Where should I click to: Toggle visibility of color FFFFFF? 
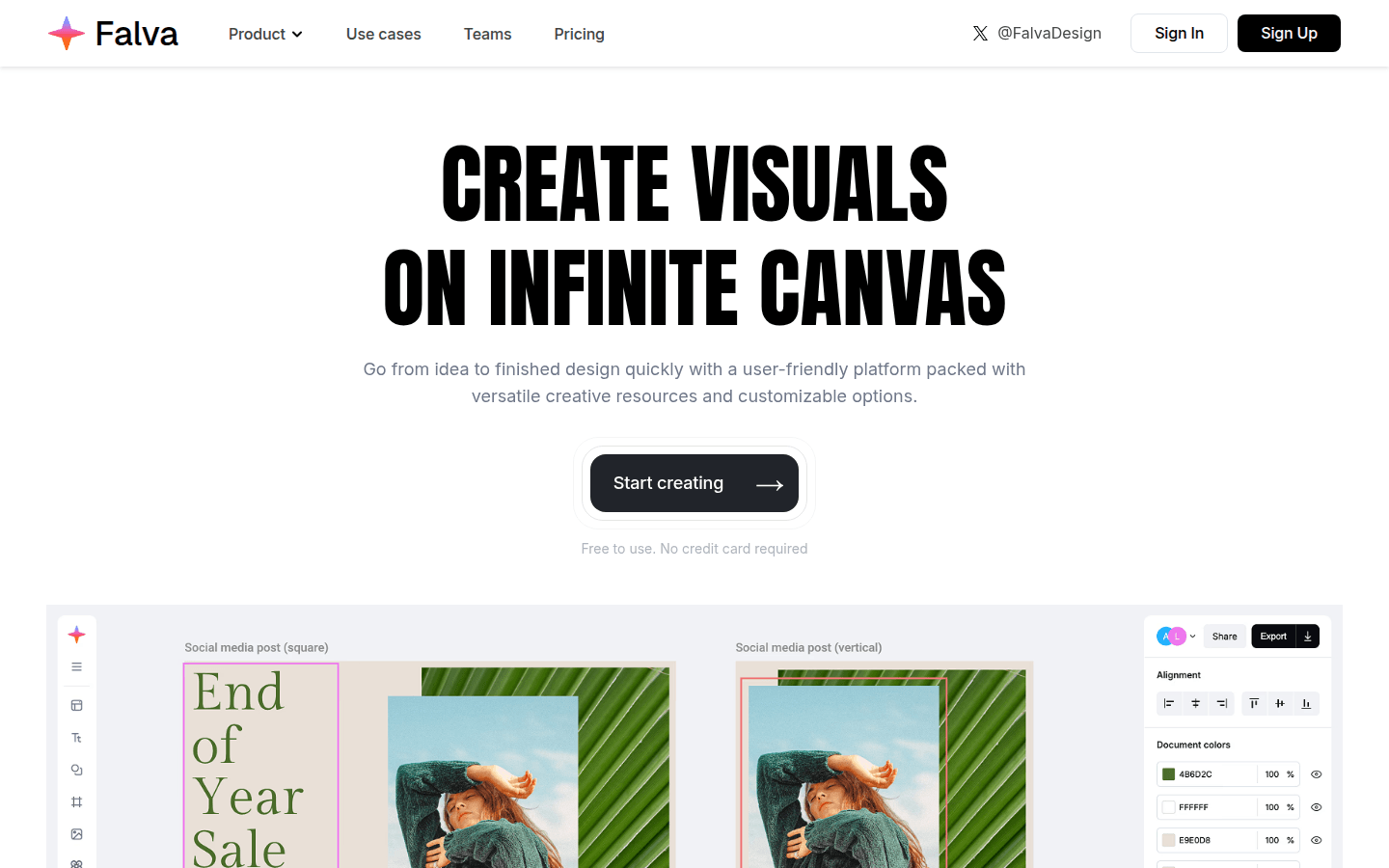[1316, 807]
